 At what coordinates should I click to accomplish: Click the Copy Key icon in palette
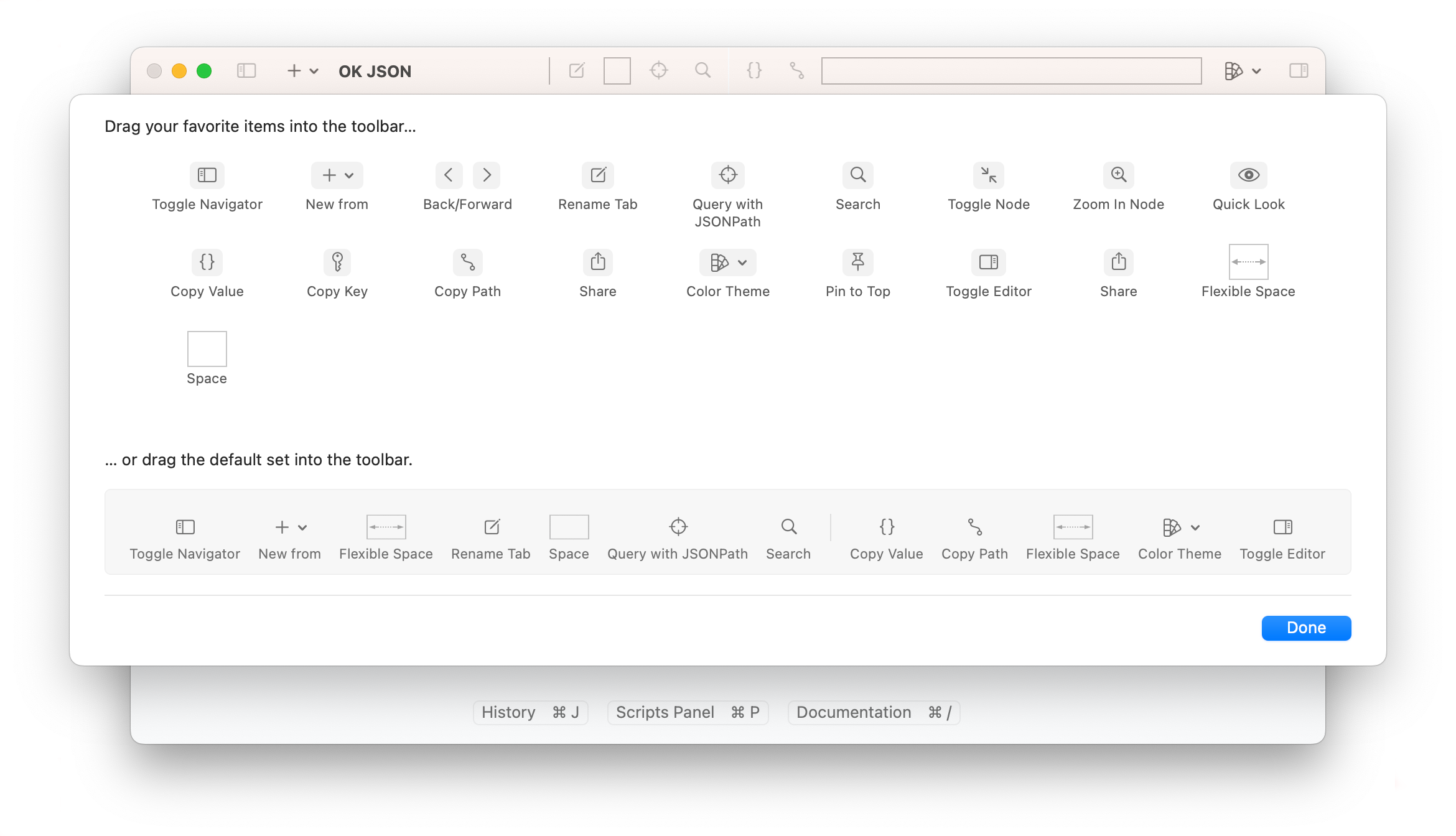pos(337,262)
